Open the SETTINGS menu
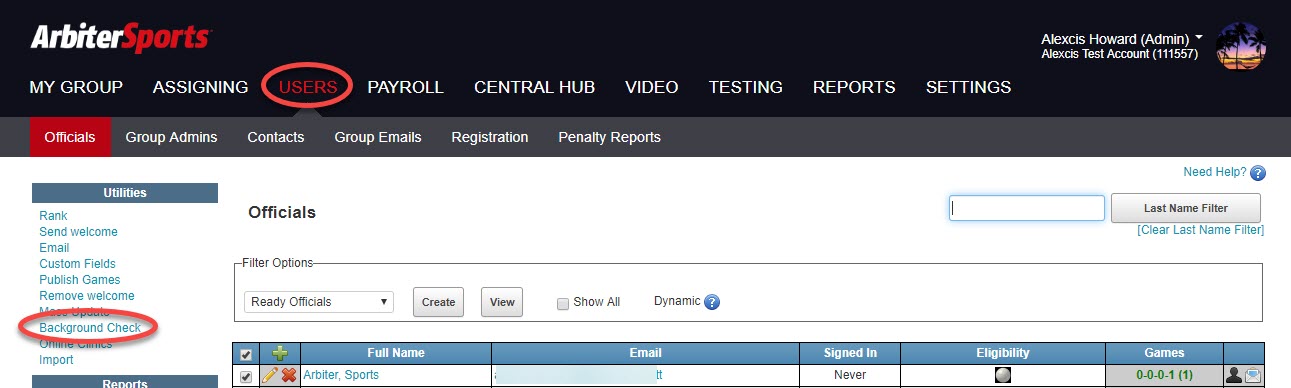The height and width of the screenshot is (388, 1291). click(x=968, y=87)
